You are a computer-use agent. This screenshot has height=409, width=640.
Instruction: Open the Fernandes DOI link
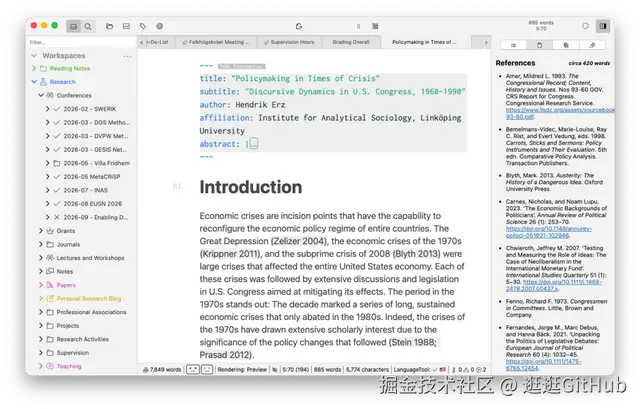coord(544,365)
